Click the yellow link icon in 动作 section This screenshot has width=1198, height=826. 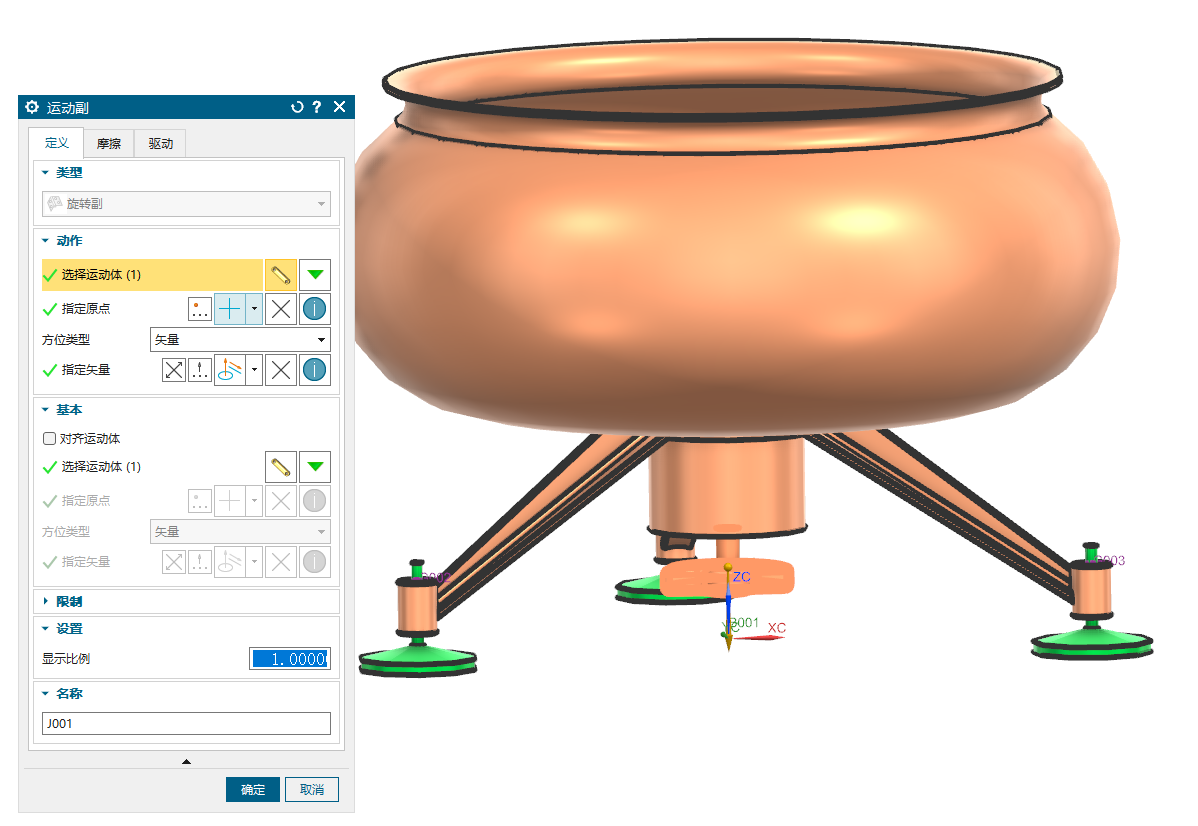click(x=281, y=275)
